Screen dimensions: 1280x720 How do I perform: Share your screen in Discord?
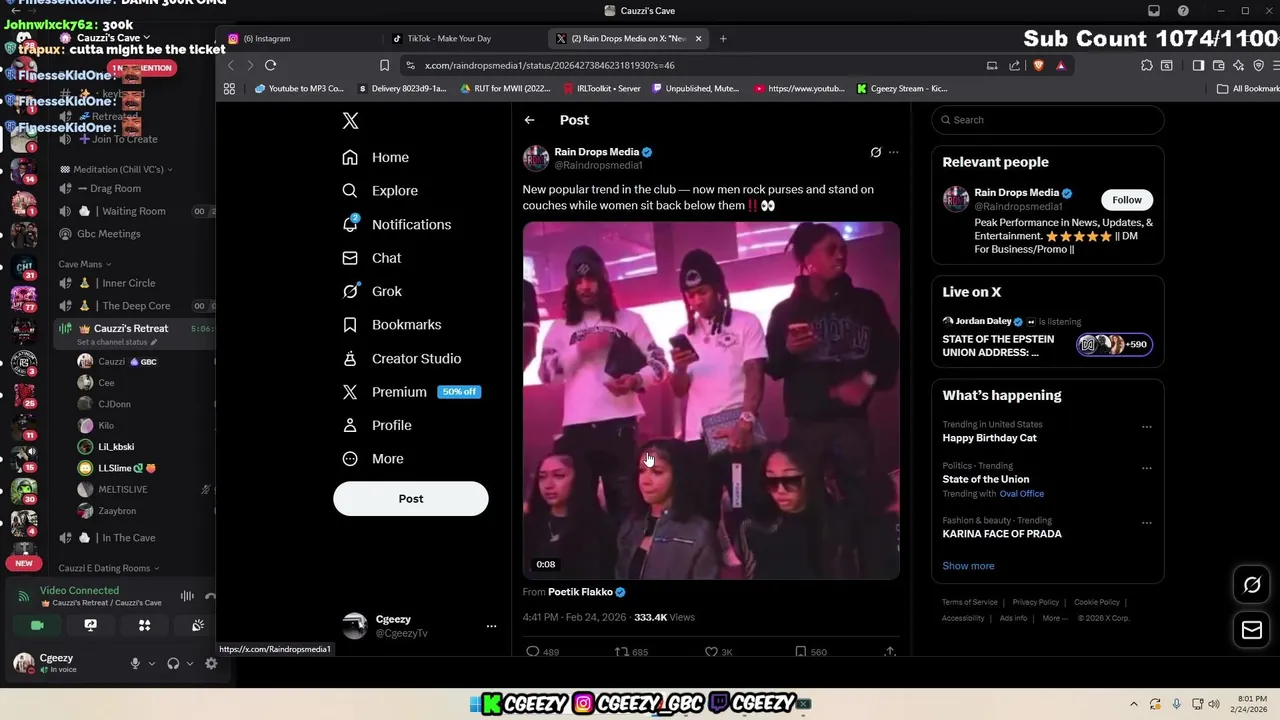(x=91, y=625)
